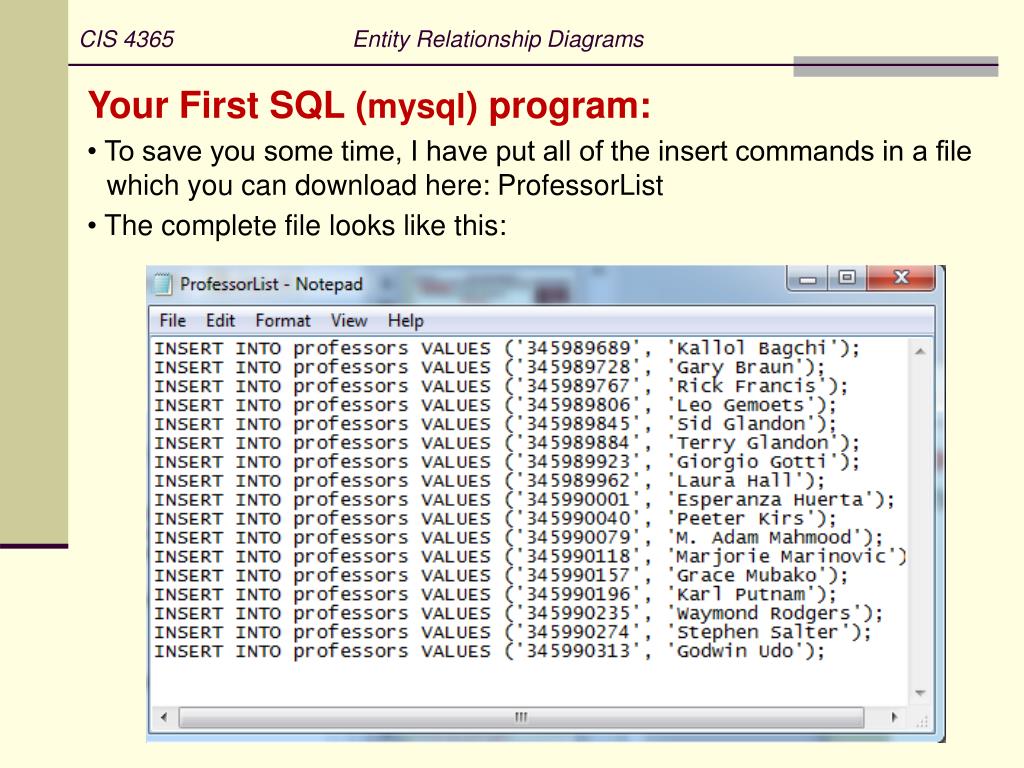Viewport: 1024px width, 768px height.
Task: Click the line containing 'Laura Hall'
Action: point(489,481)
